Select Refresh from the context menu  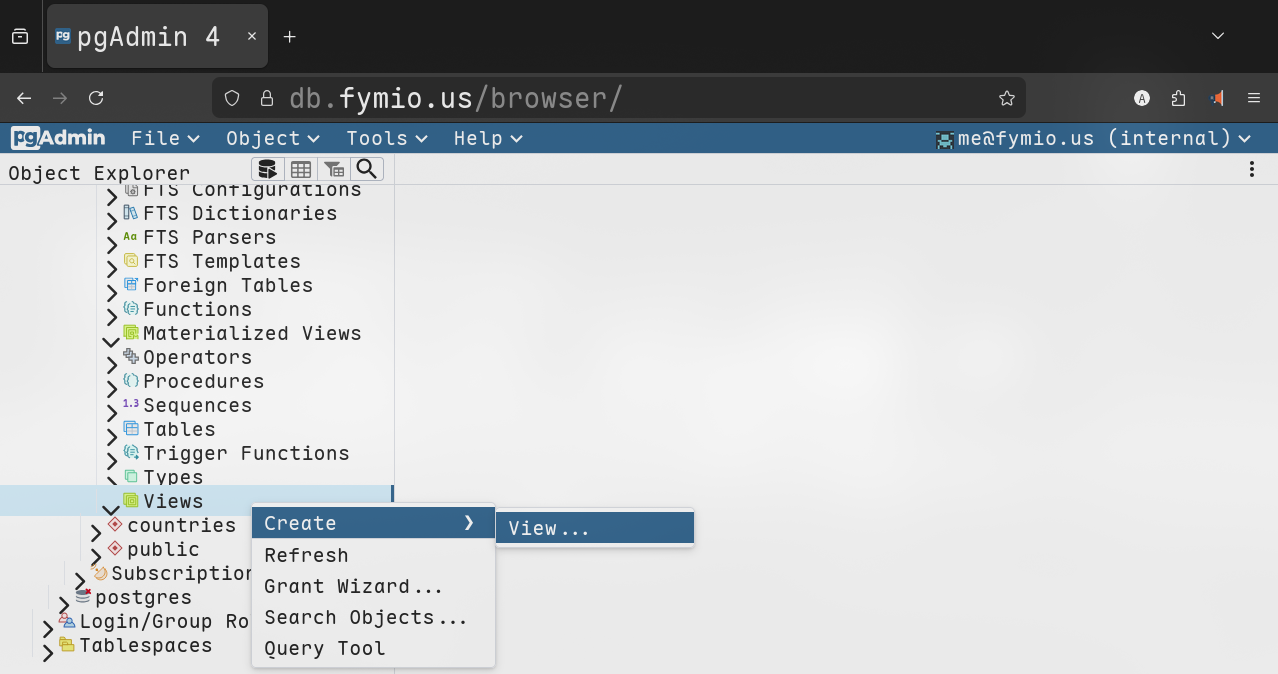click(x=306, y=555)
